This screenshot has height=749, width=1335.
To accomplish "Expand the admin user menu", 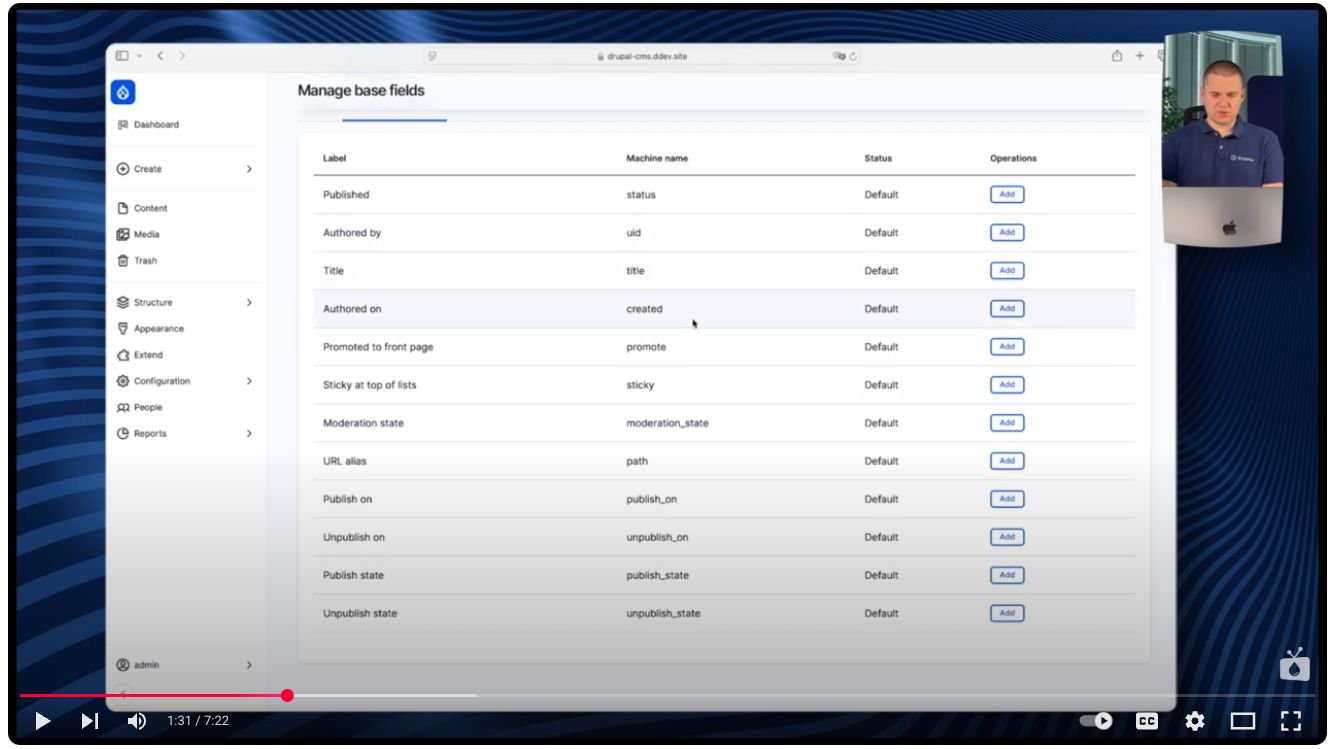I will [x=249, y=665].
